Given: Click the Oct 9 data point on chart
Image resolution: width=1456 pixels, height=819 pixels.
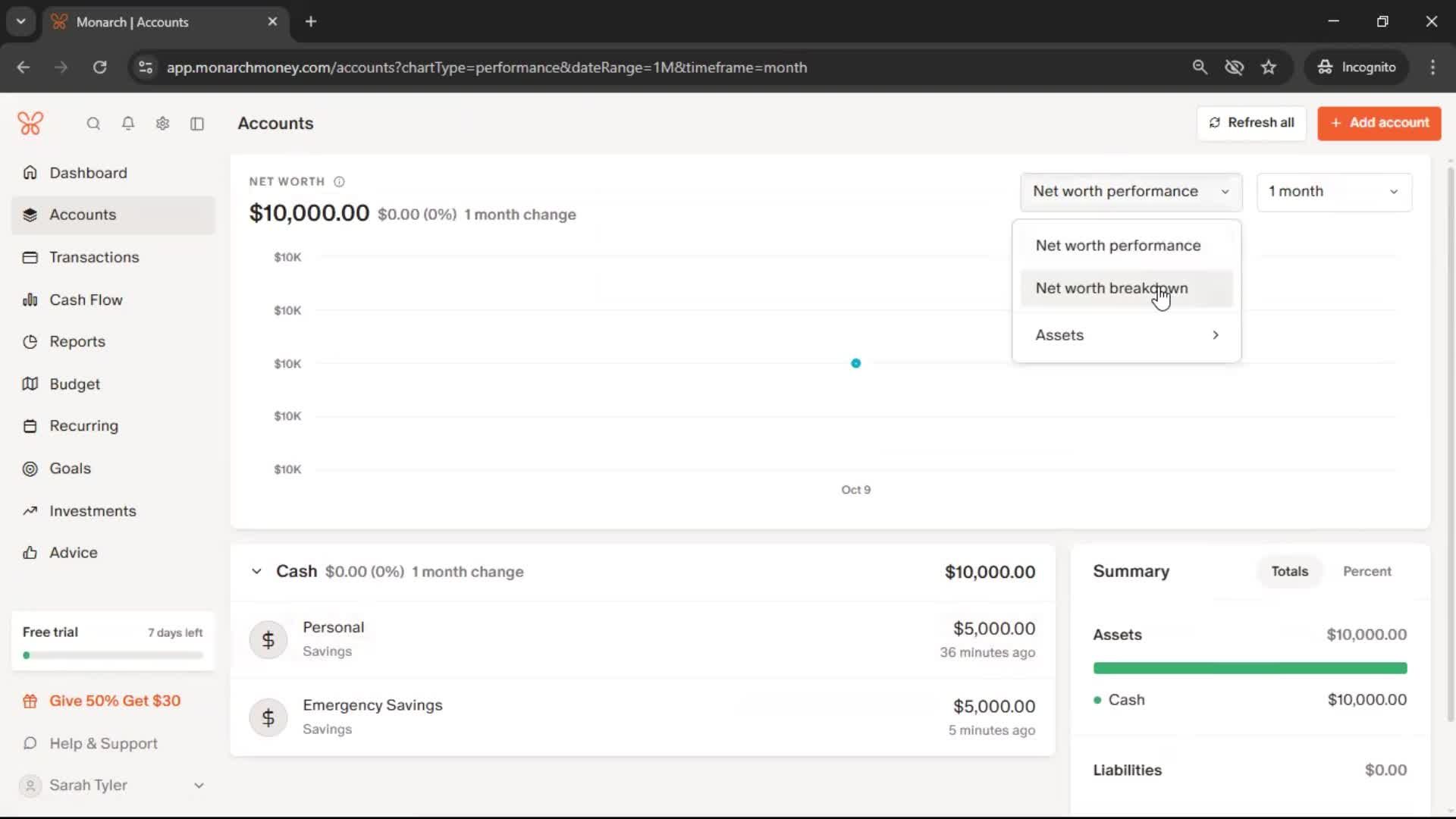Looking at the screenshot, I should [x=855, y=363].
